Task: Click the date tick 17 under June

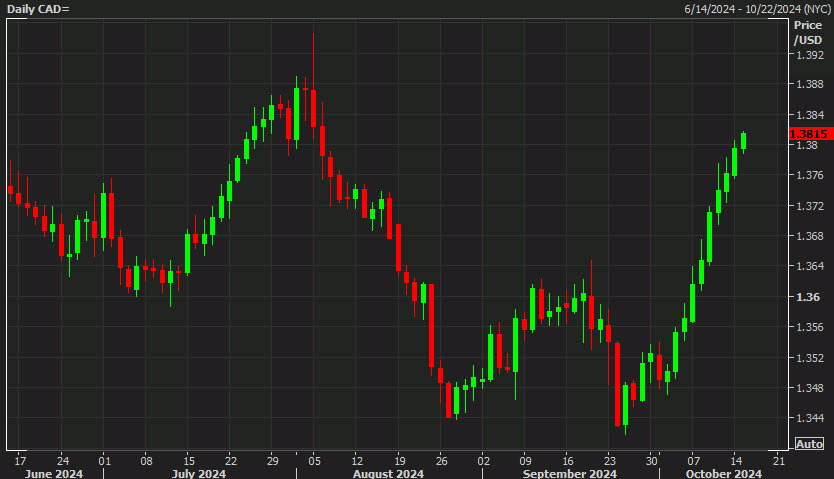Action: point(20,461)
